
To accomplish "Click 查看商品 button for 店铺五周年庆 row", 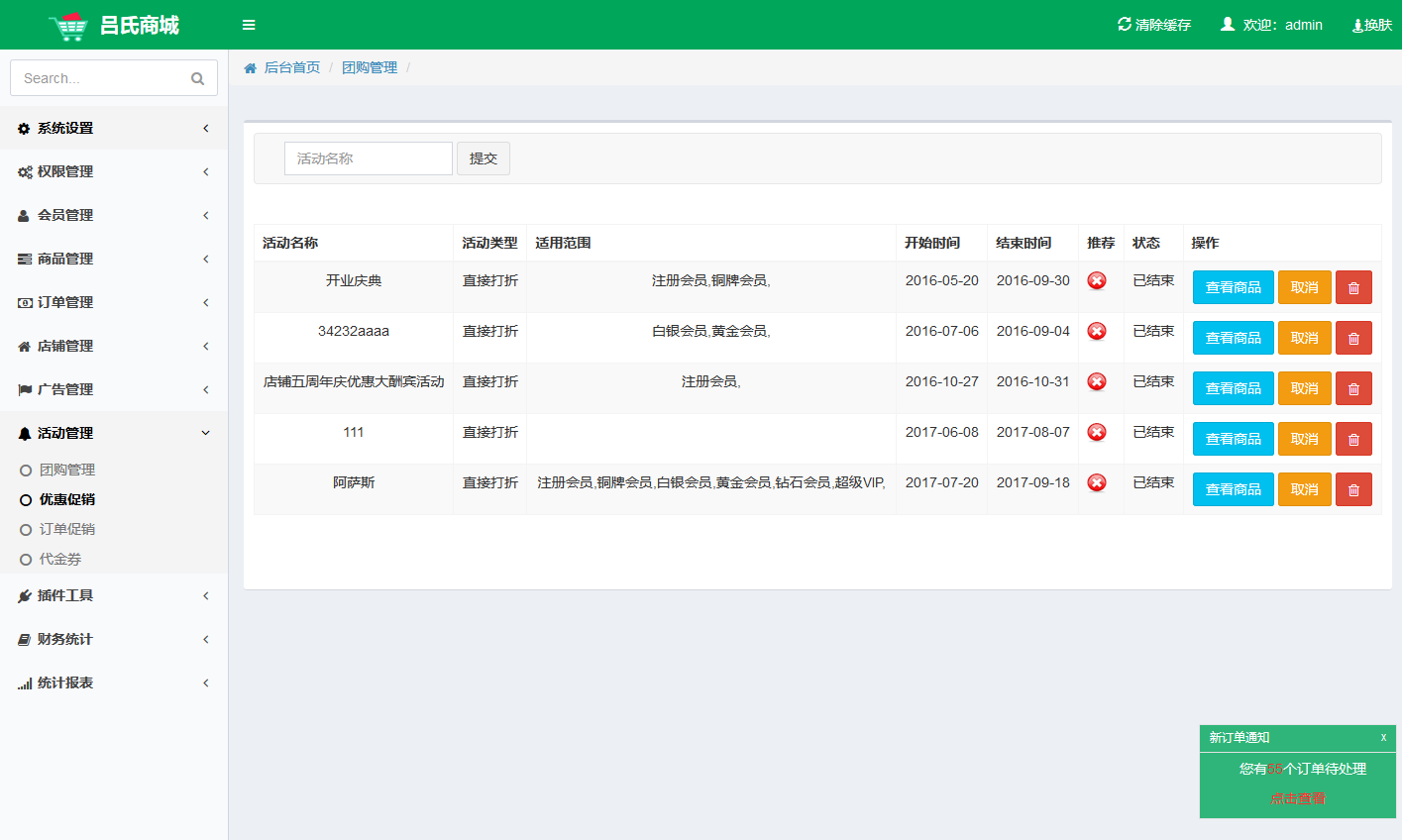I will tap(1233, 388).
